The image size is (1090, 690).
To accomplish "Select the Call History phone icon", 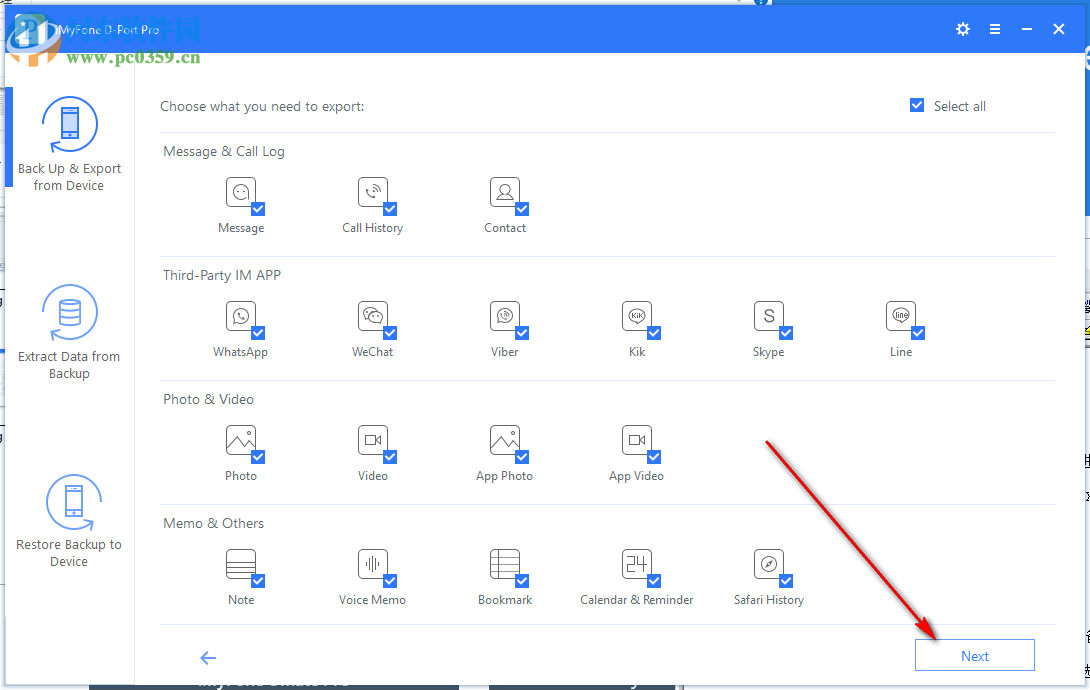I will 372,192.
